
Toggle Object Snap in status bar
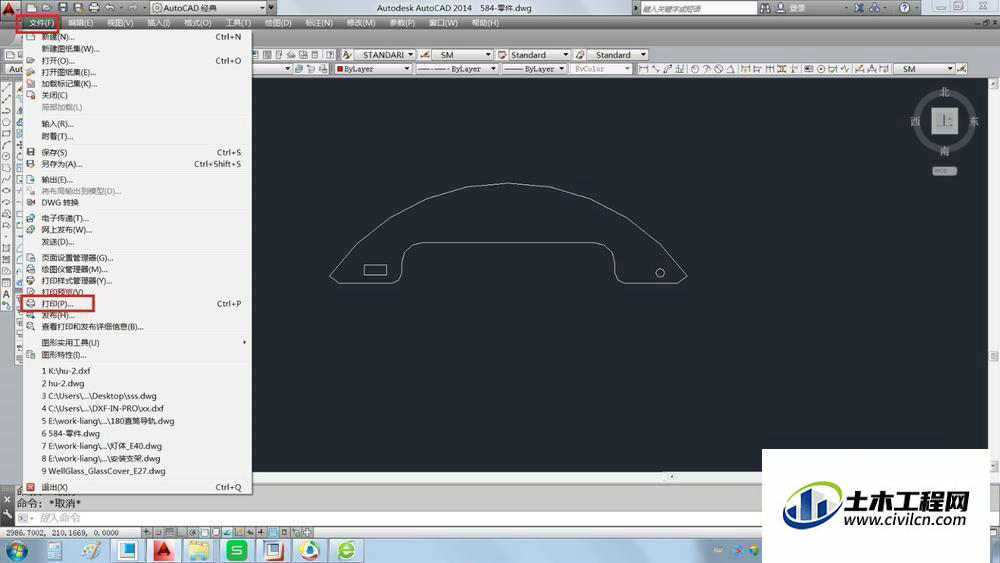coord(204,532)
